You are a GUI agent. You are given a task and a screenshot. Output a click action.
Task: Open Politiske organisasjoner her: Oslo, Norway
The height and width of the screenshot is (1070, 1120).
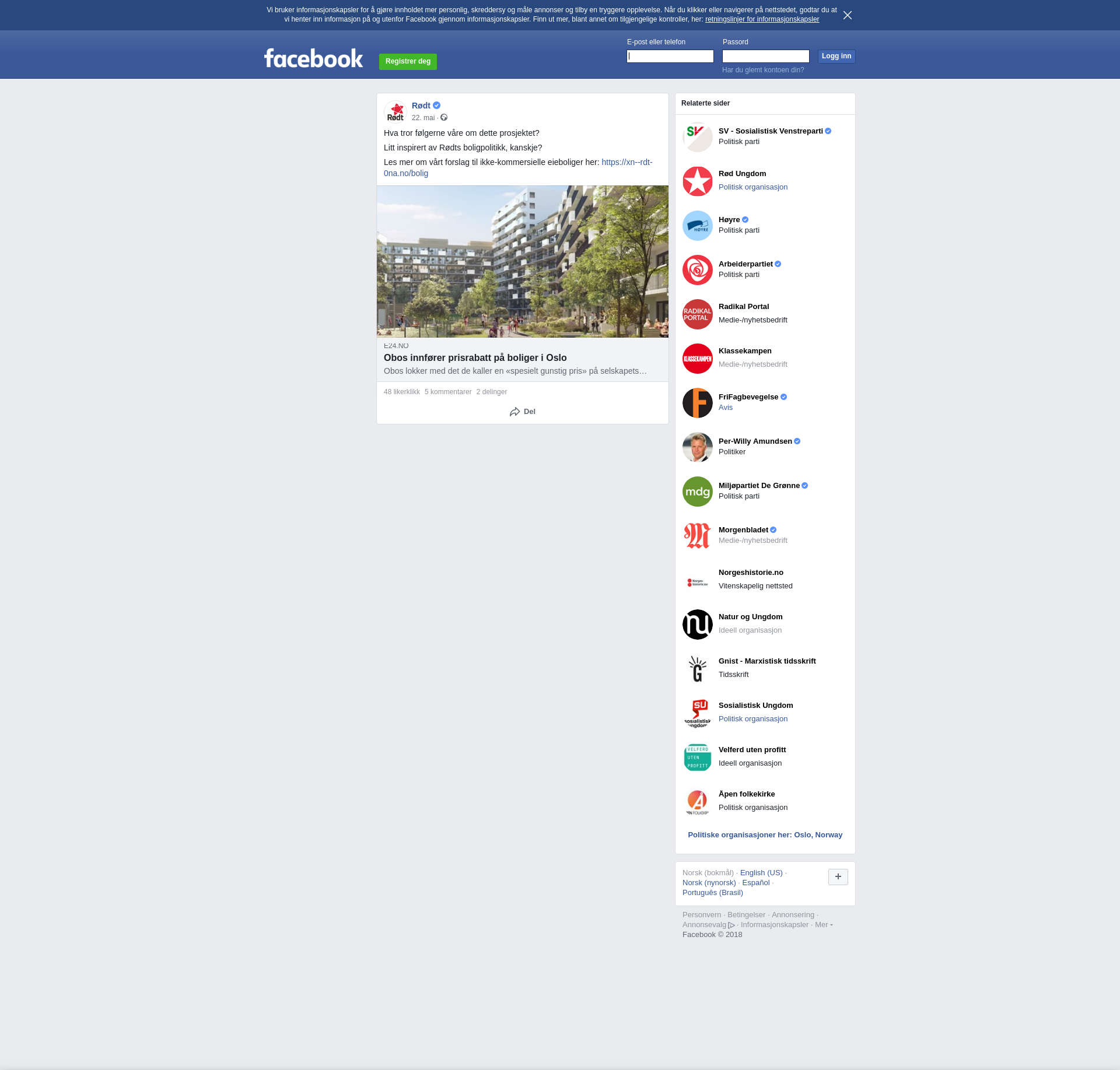pos(765,835)
